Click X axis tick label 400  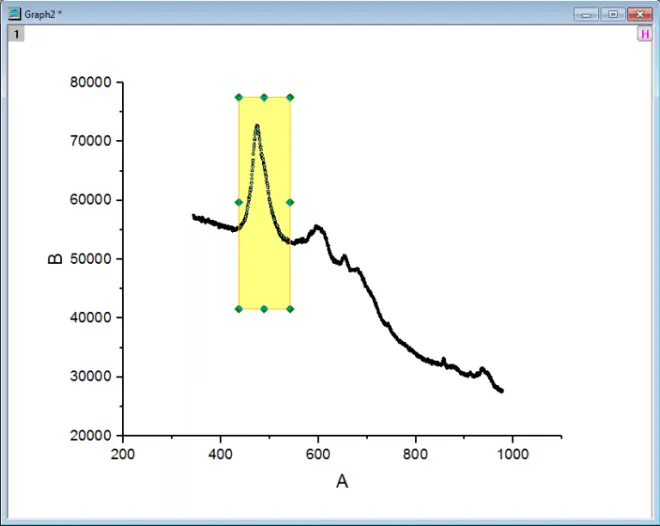click(220, 454)
